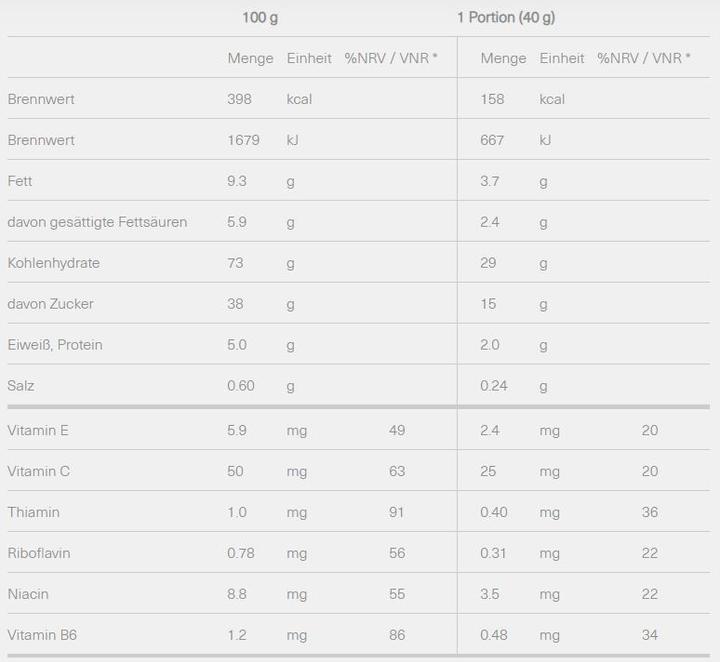Screen dimensions: 720x662
Task: Click the "davon Zucker" row label
Action: point(50,304)
